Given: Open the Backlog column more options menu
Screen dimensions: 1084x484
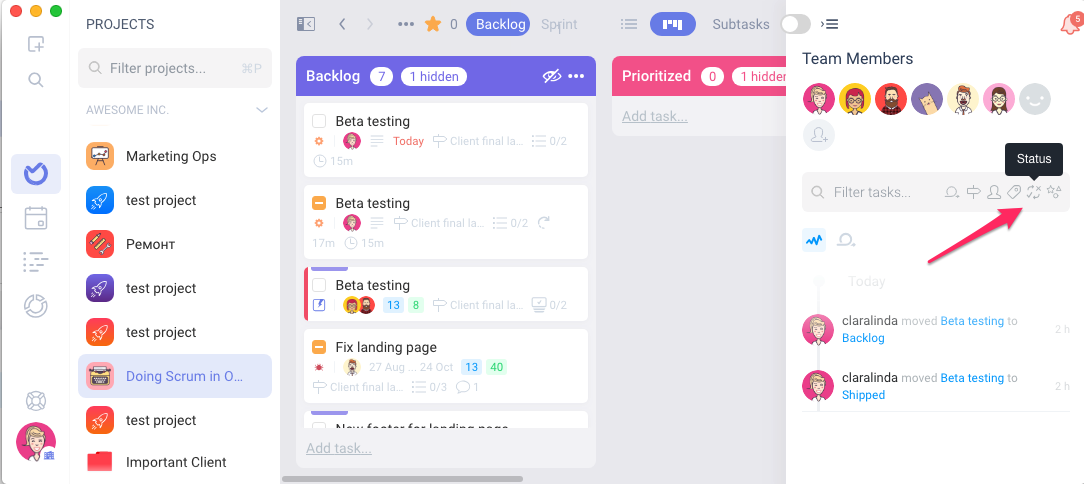Looking at the screenshot, I should click(x=576, y=76).
